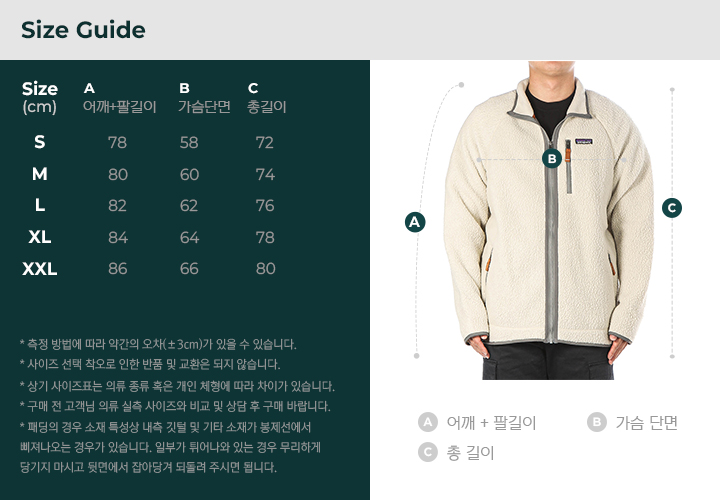Click column header B 가슴단면
Screen dimensions: 720x500
[204, 98]
